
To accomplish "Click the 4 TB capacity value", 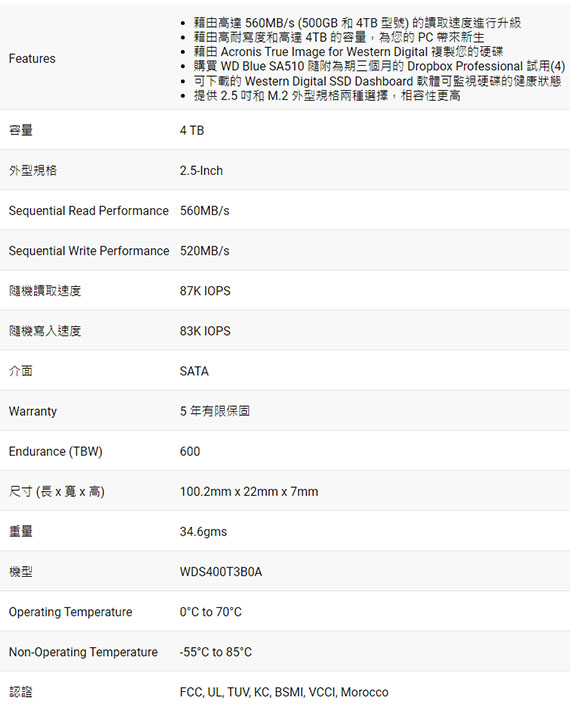I will click(x=192, y=130).
